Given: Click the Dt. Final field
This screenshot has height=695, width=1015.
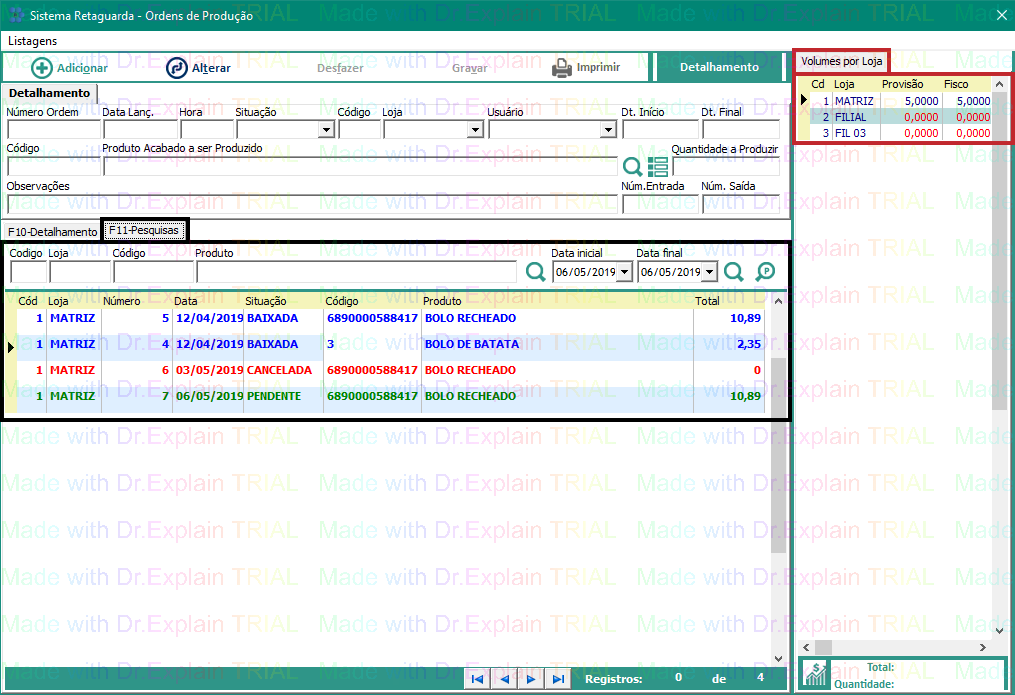Looking at the screenshot, I should pyautogui.click(x=741, y=130).
